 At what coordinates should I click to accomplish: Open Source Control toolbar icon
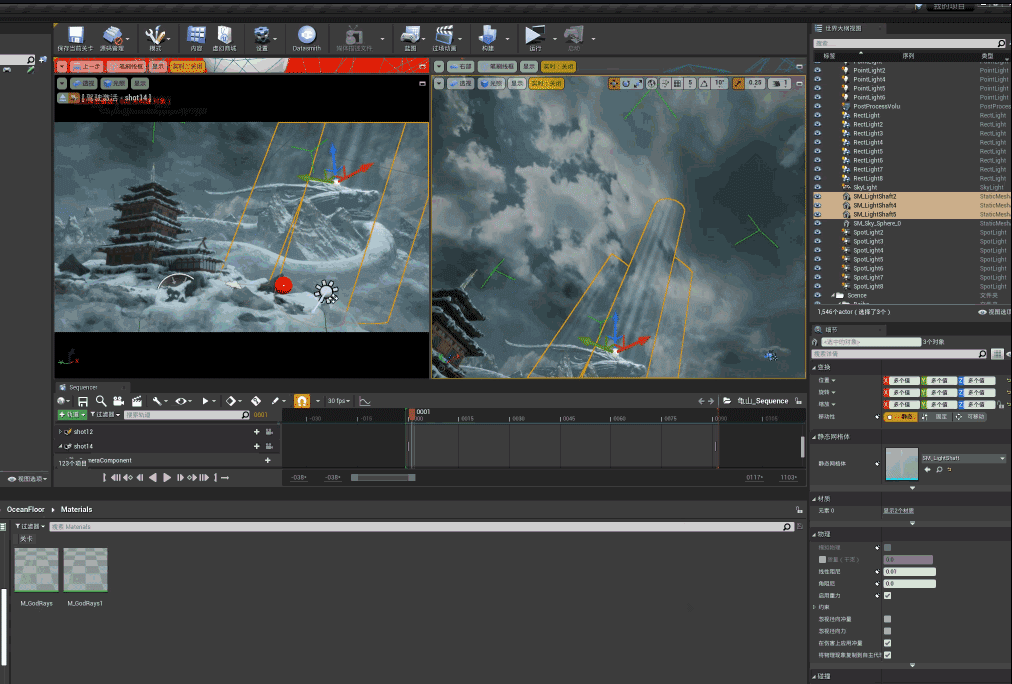click(x=112, y=35)
